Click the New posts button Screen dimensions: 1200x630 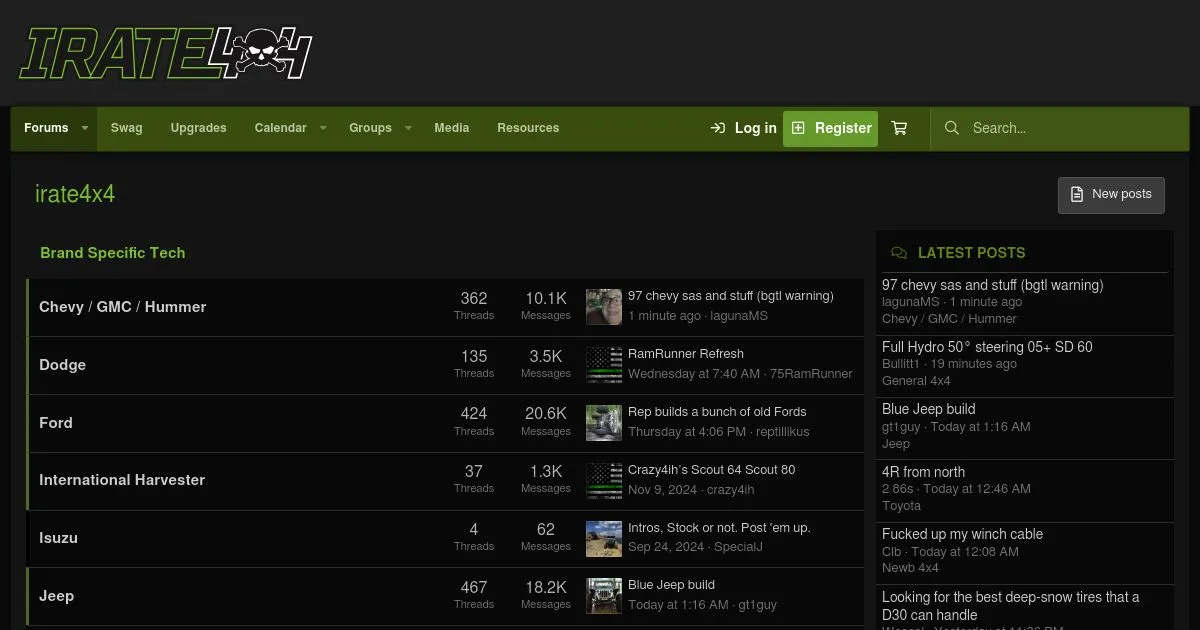(1111, 195)
